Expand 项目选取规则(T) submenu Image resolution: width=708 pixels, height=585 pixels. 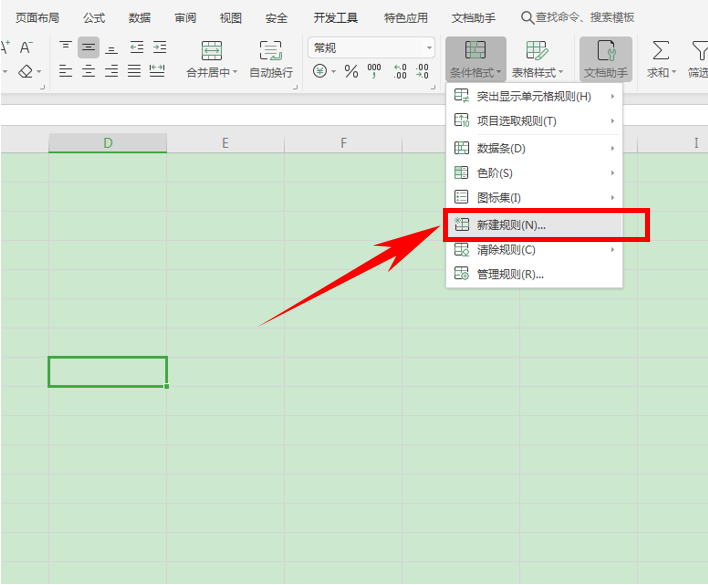534,121
